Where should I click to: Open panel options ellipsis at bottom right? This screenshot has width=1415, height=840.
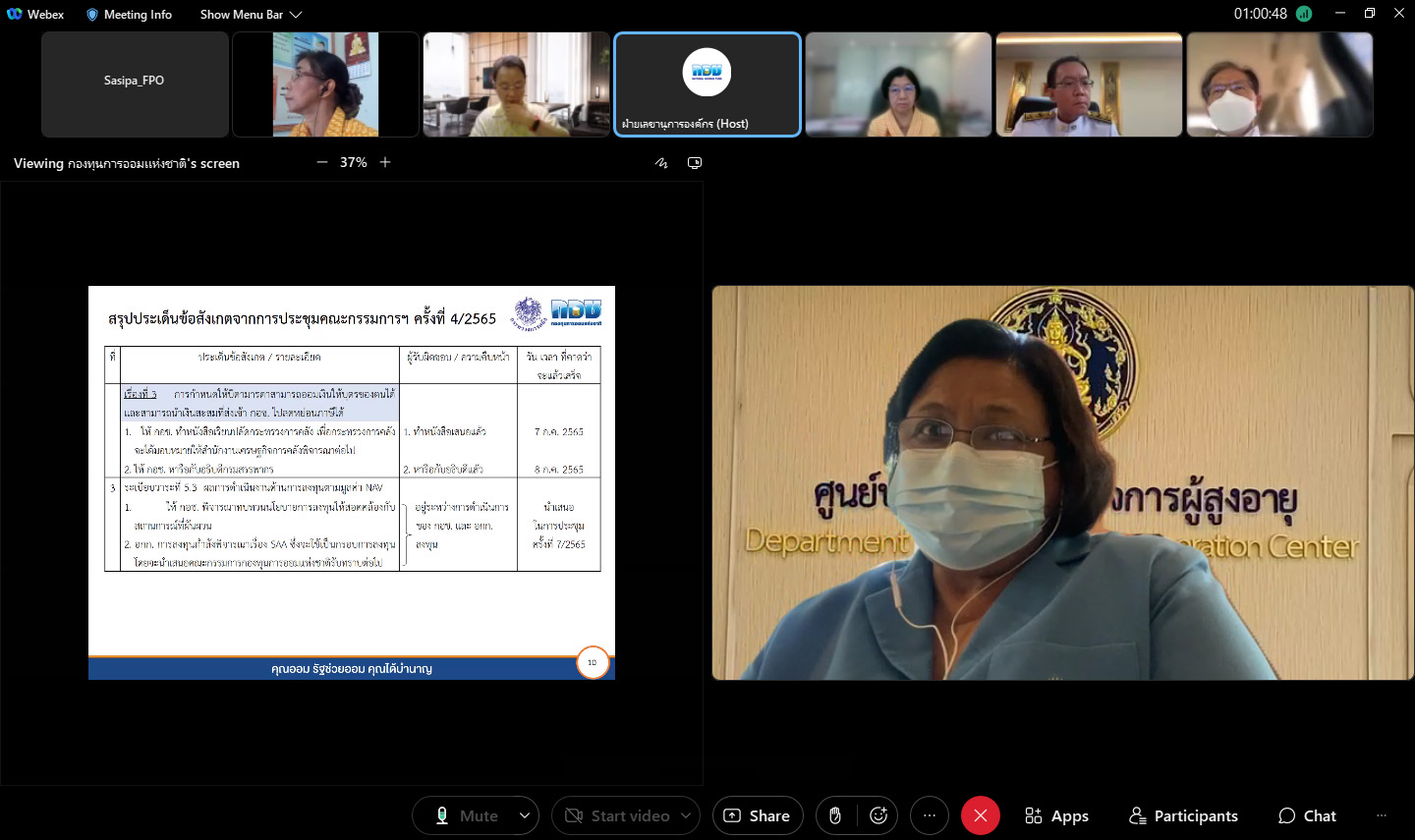[1382, 815]
